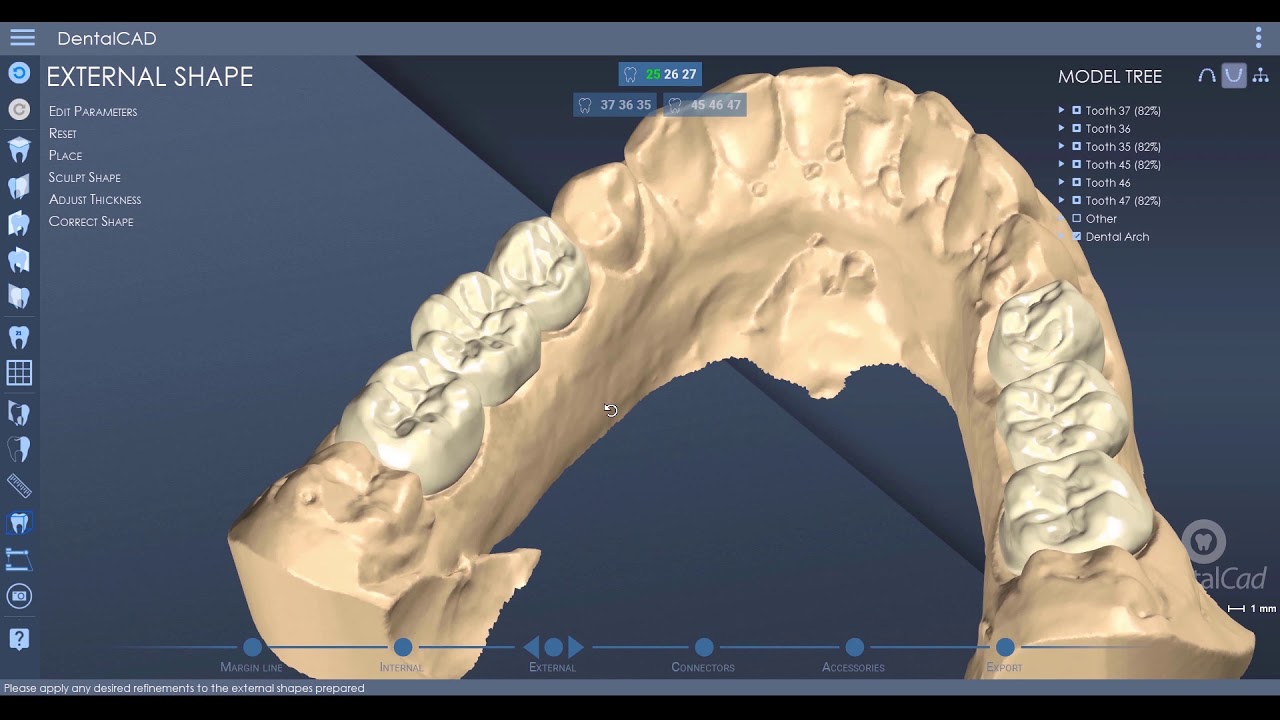Show upper jaw arch view icon
The height and width of the screenshot is (720, 1280).
pyautogui.click(x=1207, y=76)
